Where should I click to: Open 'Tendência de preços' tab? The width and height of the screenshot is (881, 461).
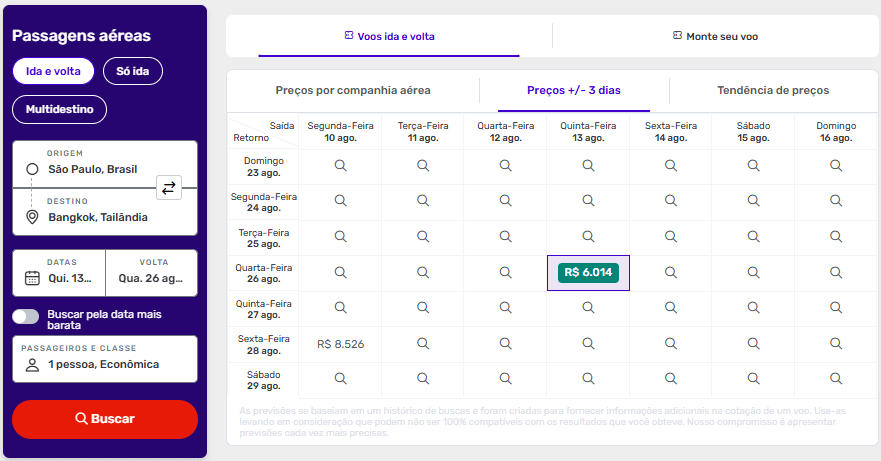coord(773,90)
